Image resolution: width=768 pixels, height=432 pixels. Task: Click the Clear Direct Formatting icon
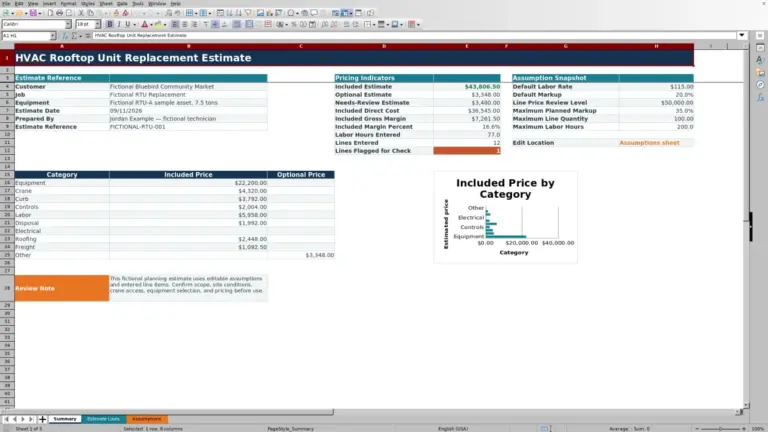(125, 13)
